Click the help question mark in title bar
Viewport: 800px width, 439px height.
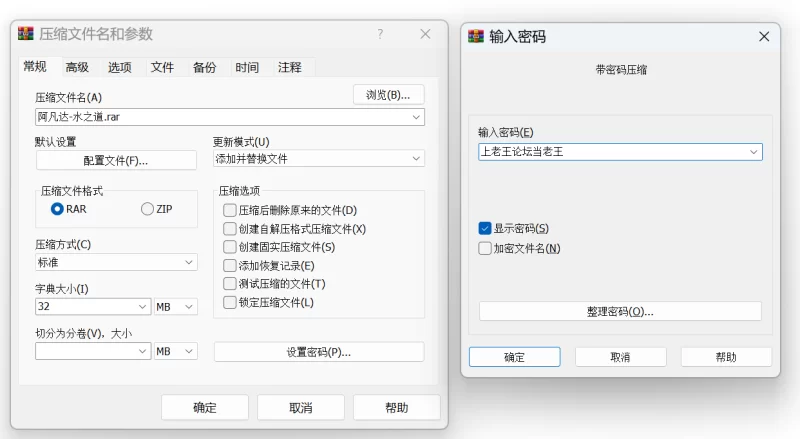(380, 34)
